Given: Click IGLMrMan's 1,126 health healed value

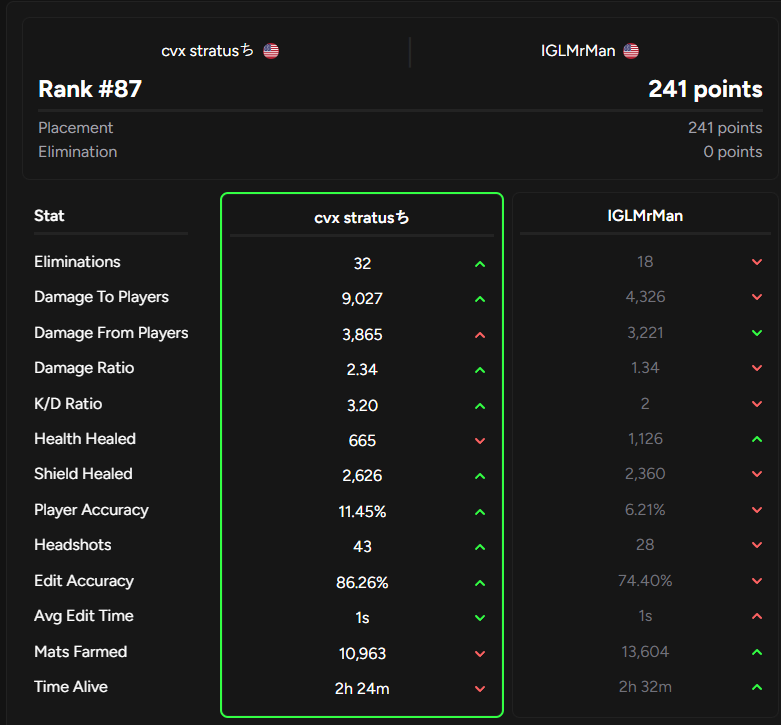Looking at the screenshot, I should [x=645, y=439].
